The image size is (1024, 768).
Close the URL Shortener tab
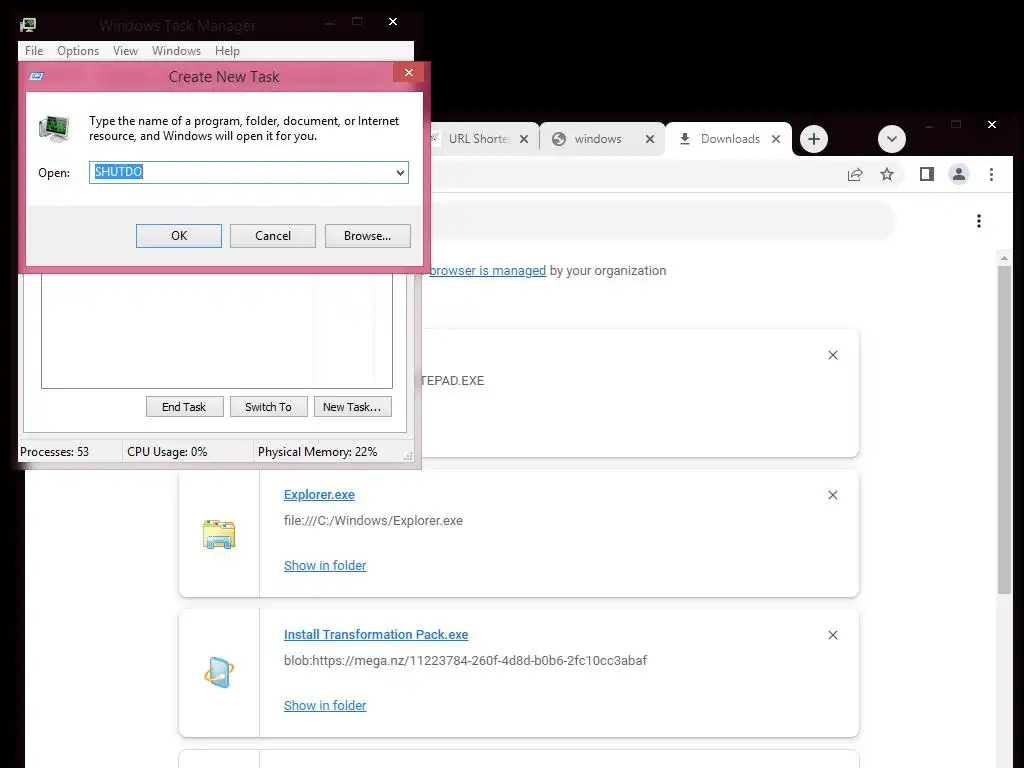[x=524, y=139]
